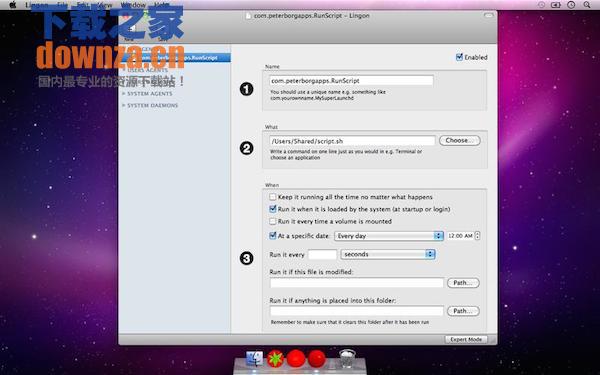Screen dimensions: 600x375
Task: Open the Lingon application menu
Action: pyautogui.click(x=37, y=5)
